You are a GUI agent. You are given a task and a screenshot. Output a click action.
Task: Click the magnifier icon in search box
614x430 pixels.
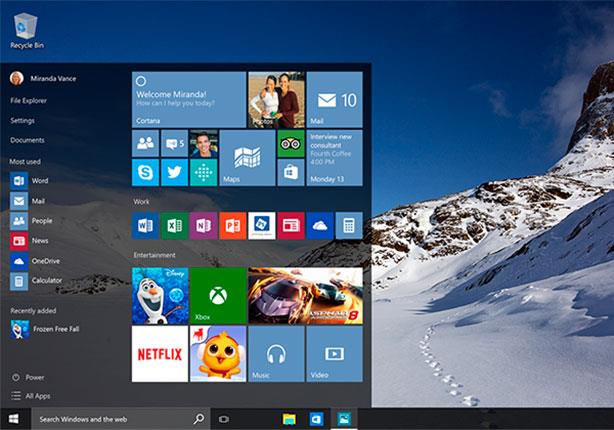[199, 419]
